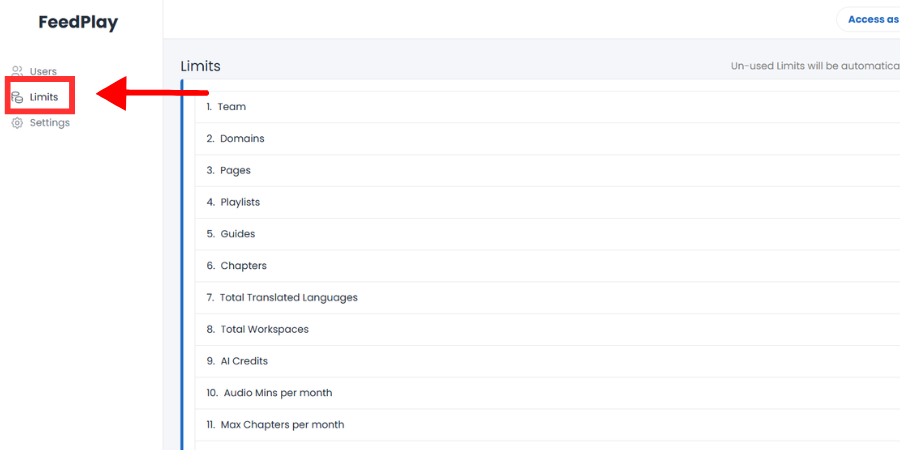Select the Domains limit row
This screenshot has width=900, height=450.
547,138
